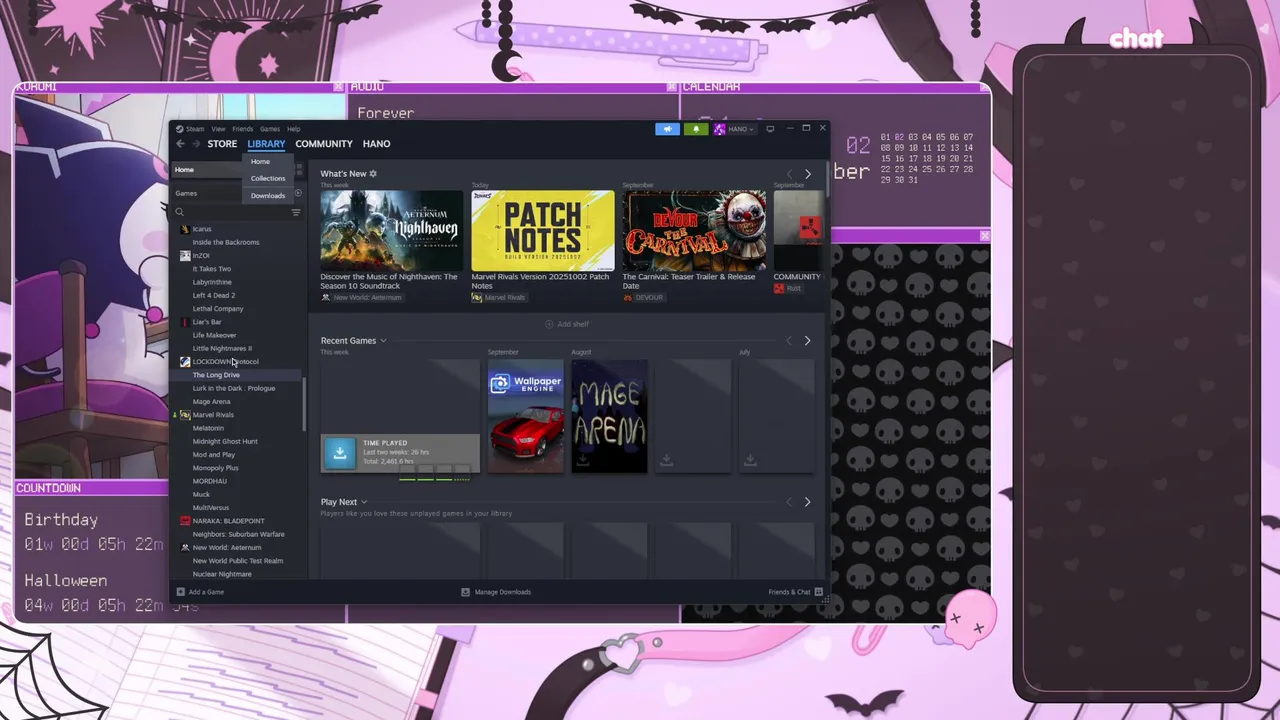The width and height of the screenshot is (1280, 720).
Task: Click the NARAKA: BLADEPOINT game icon
Action: point(185,521)
